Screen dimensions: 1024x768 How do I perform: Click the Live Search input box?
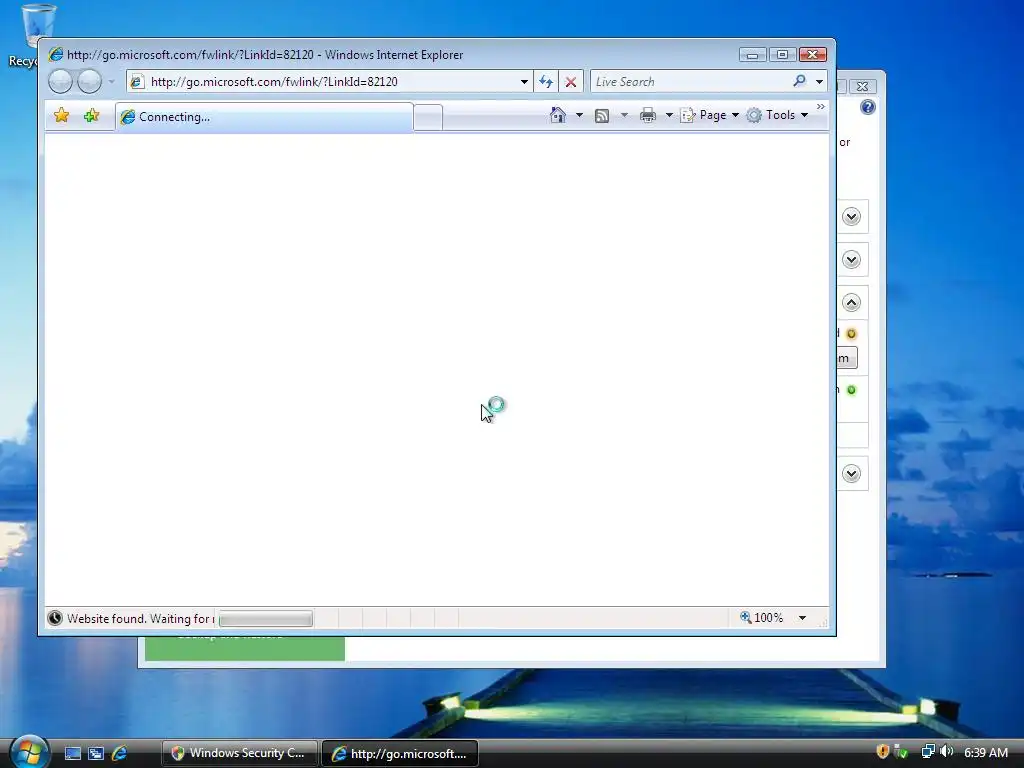pos(689,82)
